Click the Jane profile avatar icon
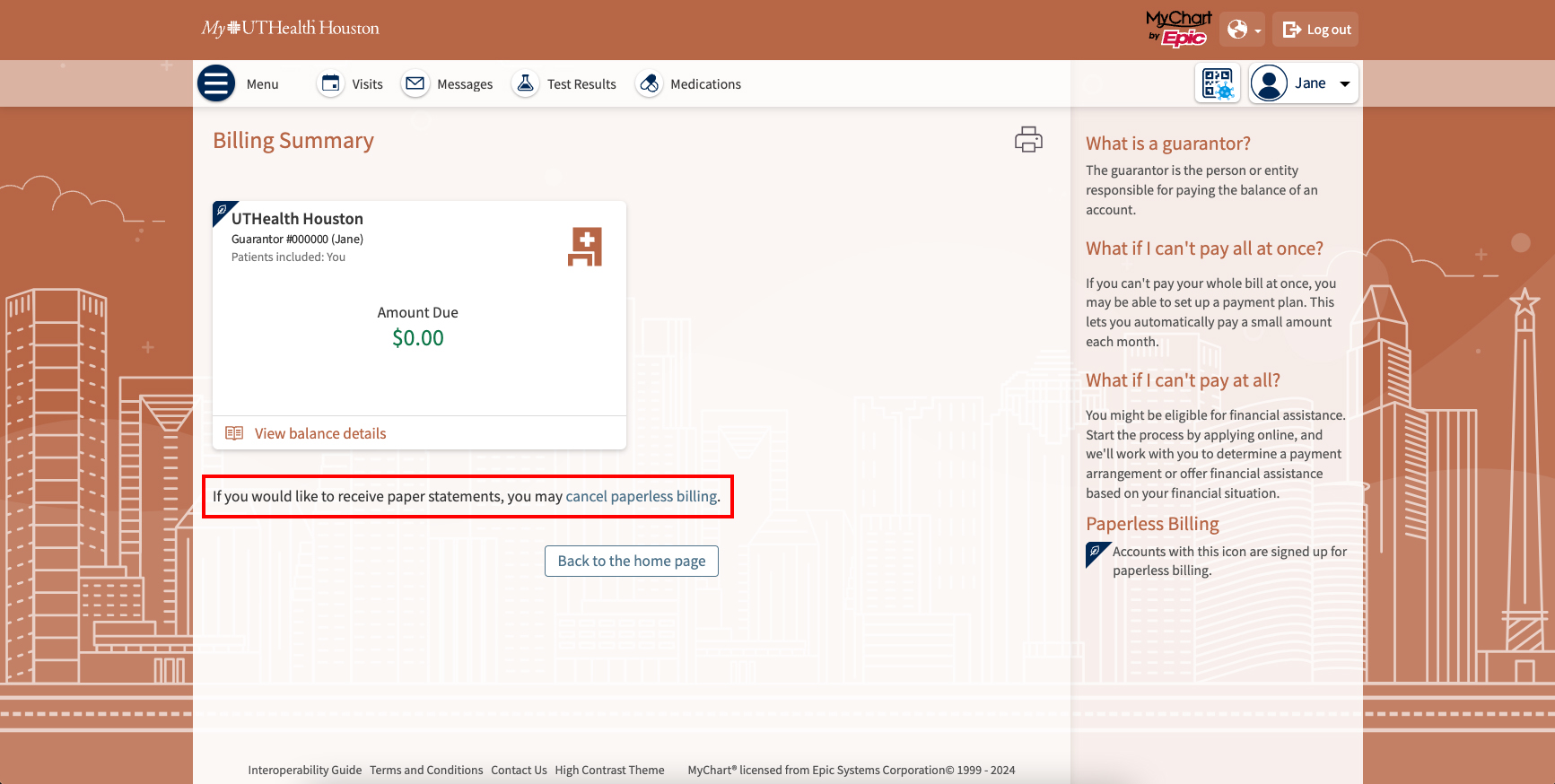This screenshot has height=784, width=1555. [1269, 83]
